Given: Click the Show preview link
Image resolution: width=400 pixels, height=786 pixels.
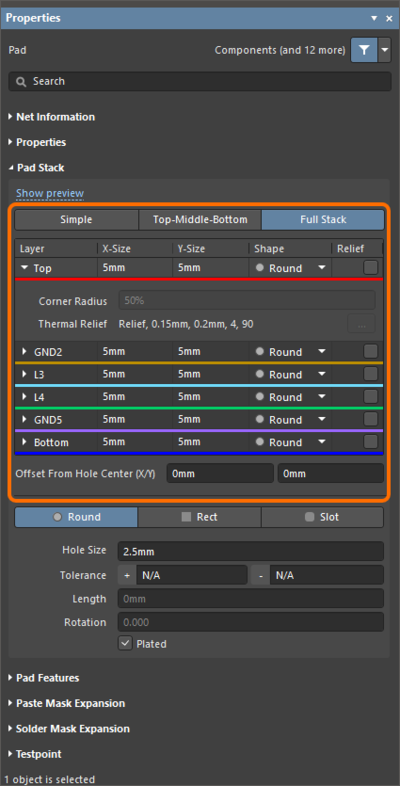Looking at the screenshot, I should [50, 193].
